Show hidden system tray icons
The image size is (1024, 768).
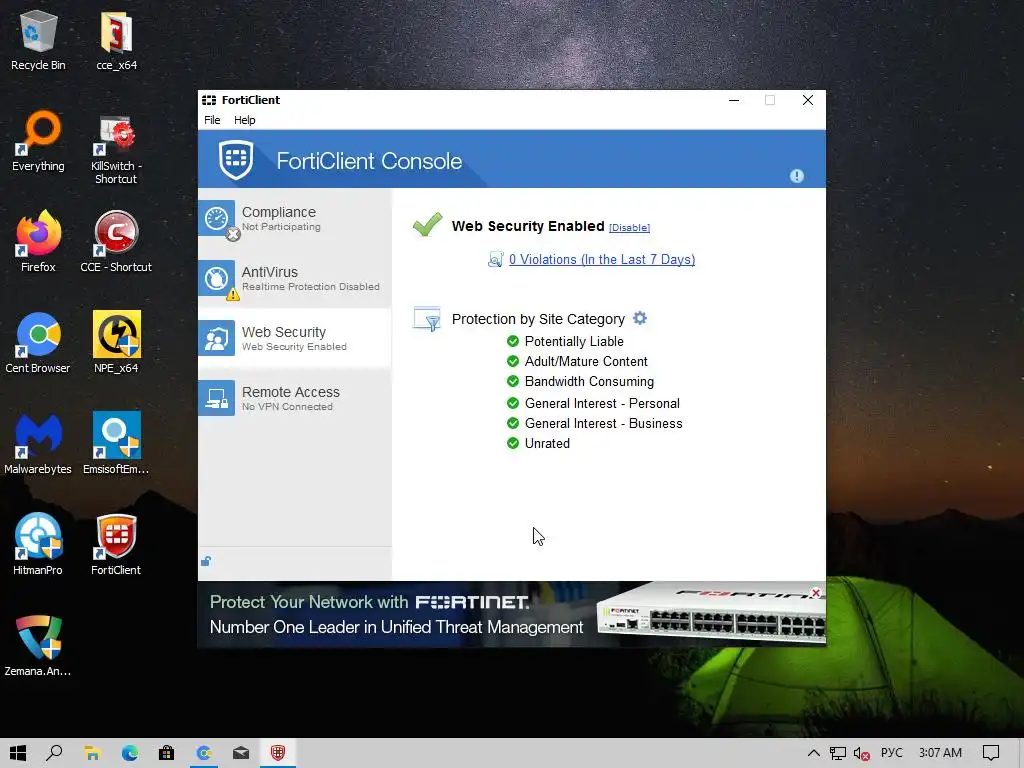point(814,753)
